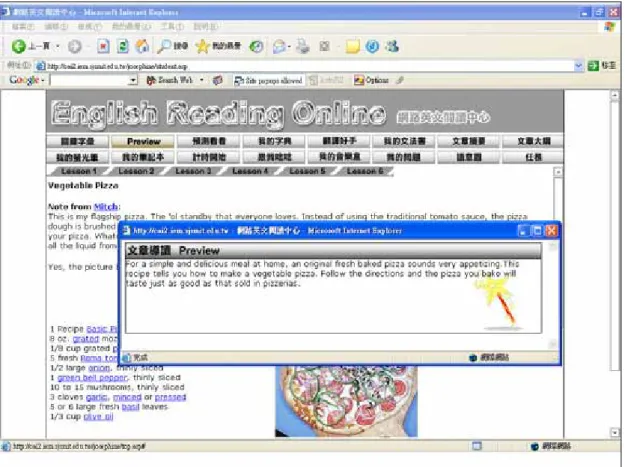Click the Google toolbar search input field

90,80
